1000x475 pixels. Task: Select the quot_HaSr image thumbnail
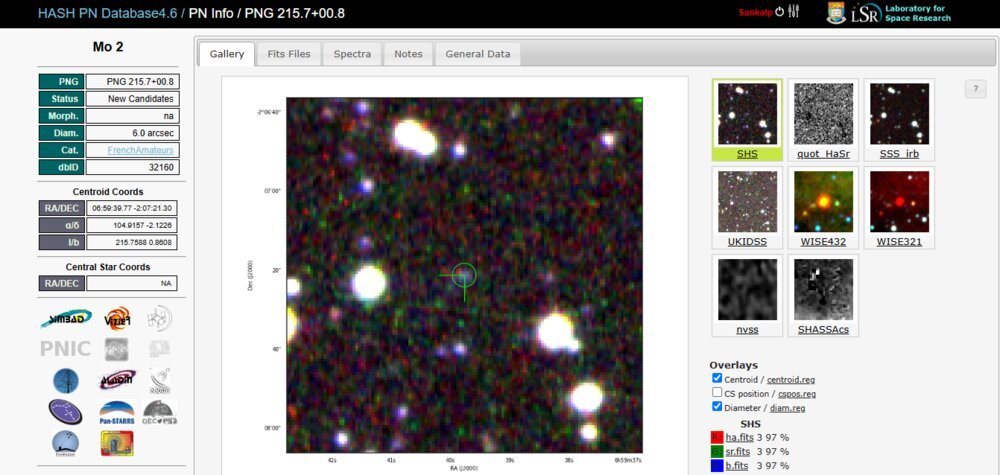click(x=823, y=120)
